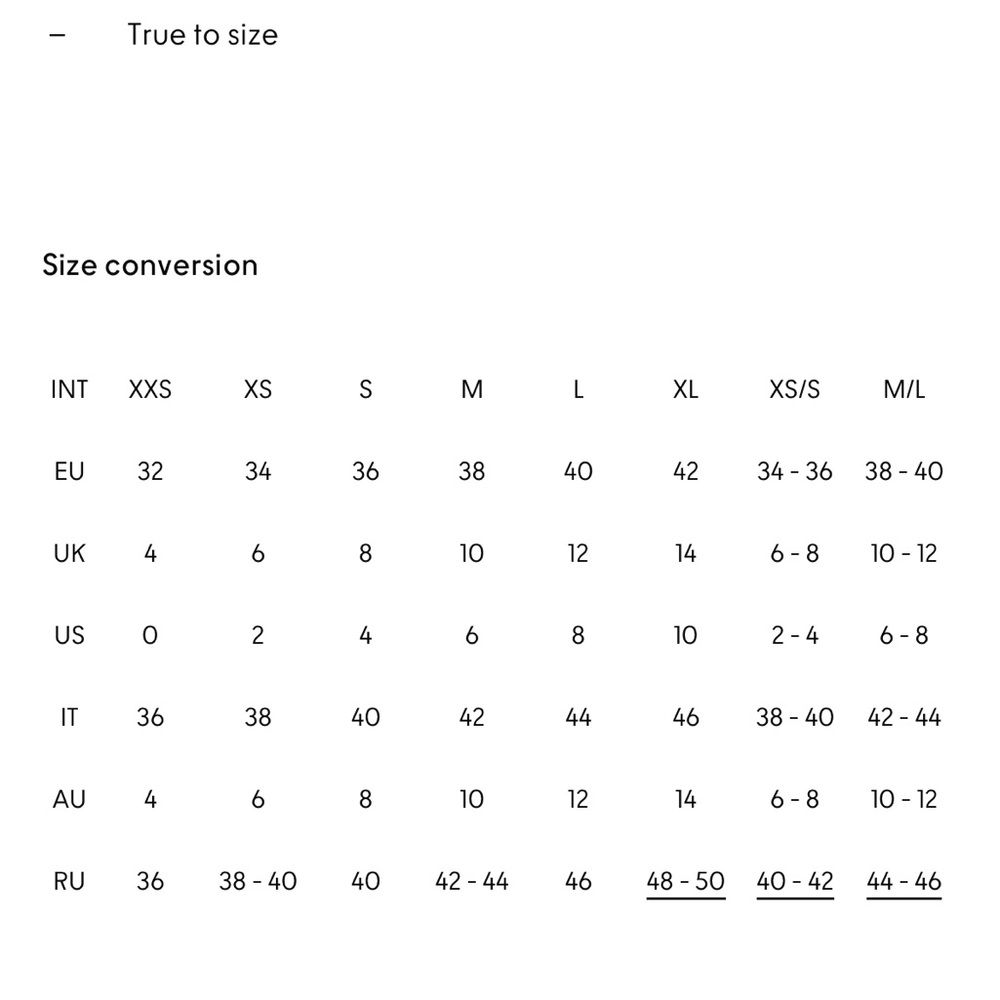Image resolution: width=1000 pixels, height=1000 pixels.
Task: Click RU size 38 - 40 cell
Action: click(258, 881)
